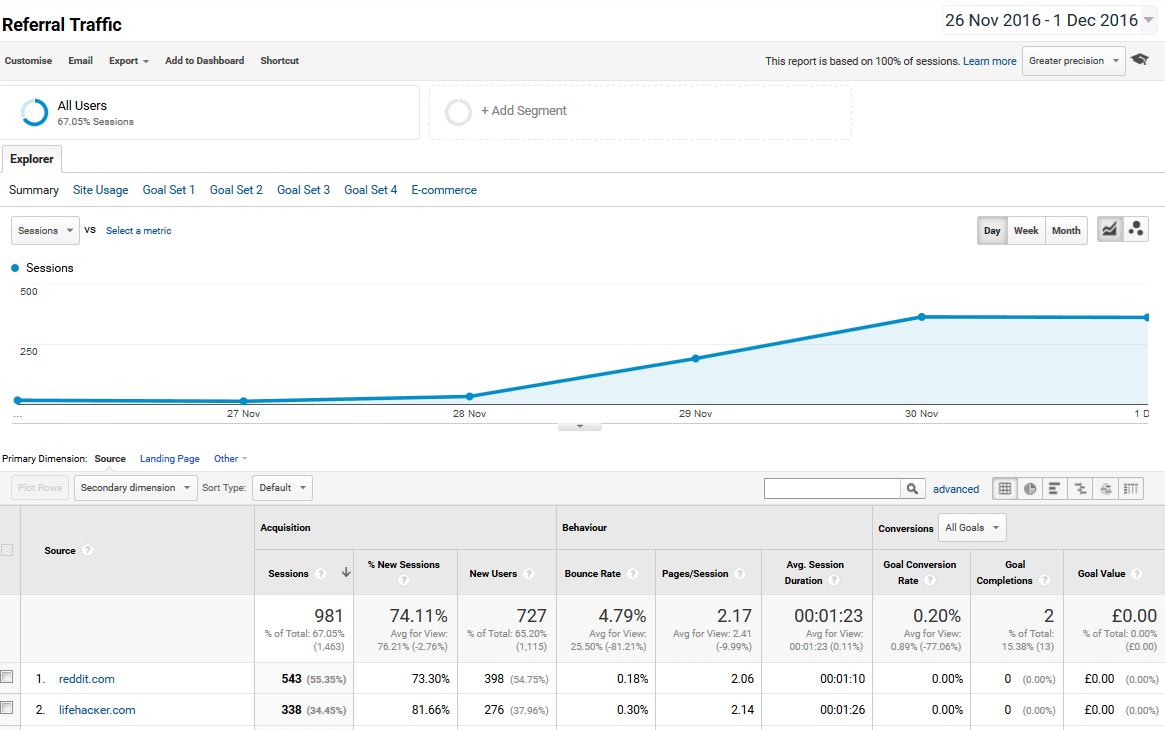Open the reddit.com source link

pyautogui.click(x=86, y=679)
